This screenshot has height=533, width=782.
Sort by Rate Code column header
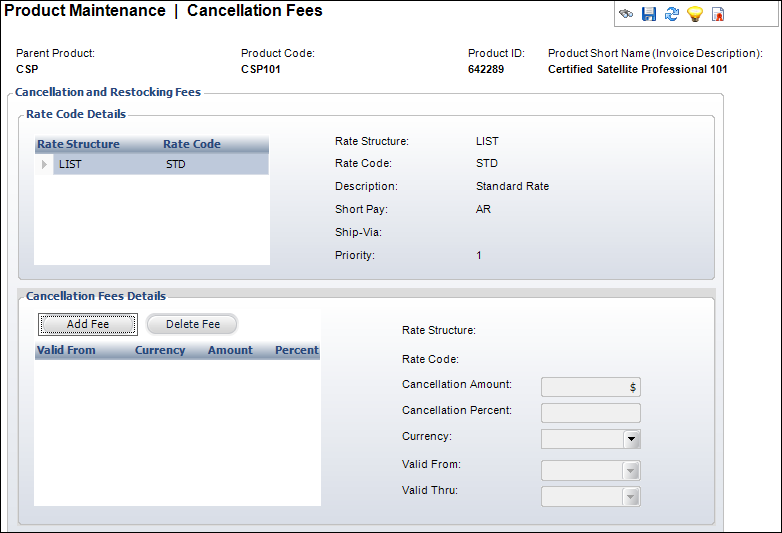pos(192,144)
